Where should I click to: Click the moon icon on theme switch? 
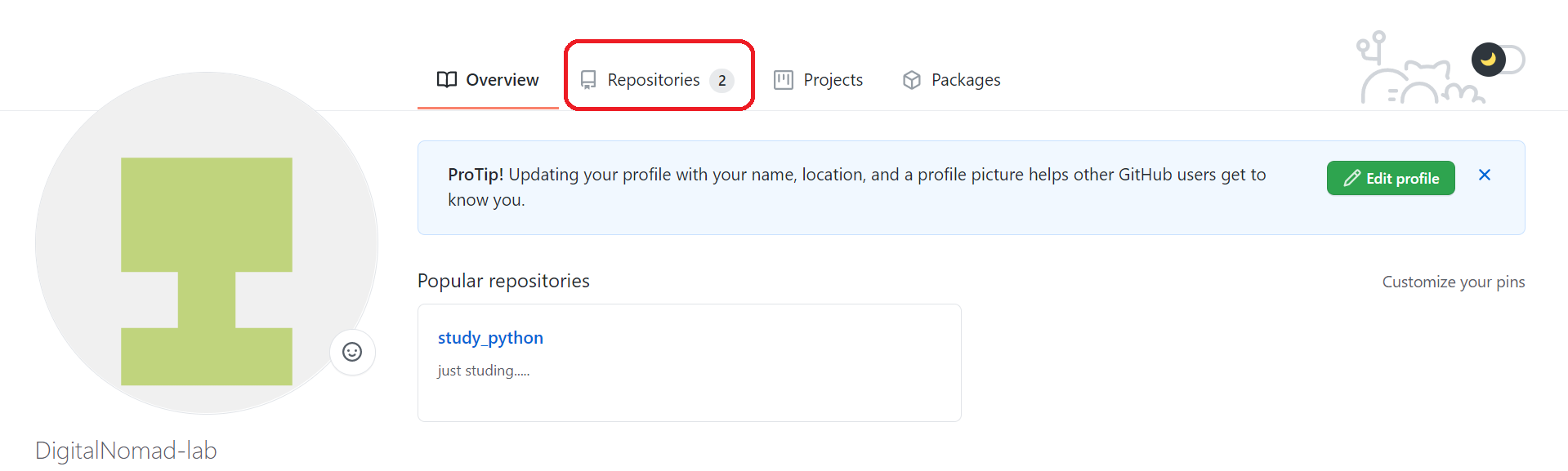coord(1488,60)
